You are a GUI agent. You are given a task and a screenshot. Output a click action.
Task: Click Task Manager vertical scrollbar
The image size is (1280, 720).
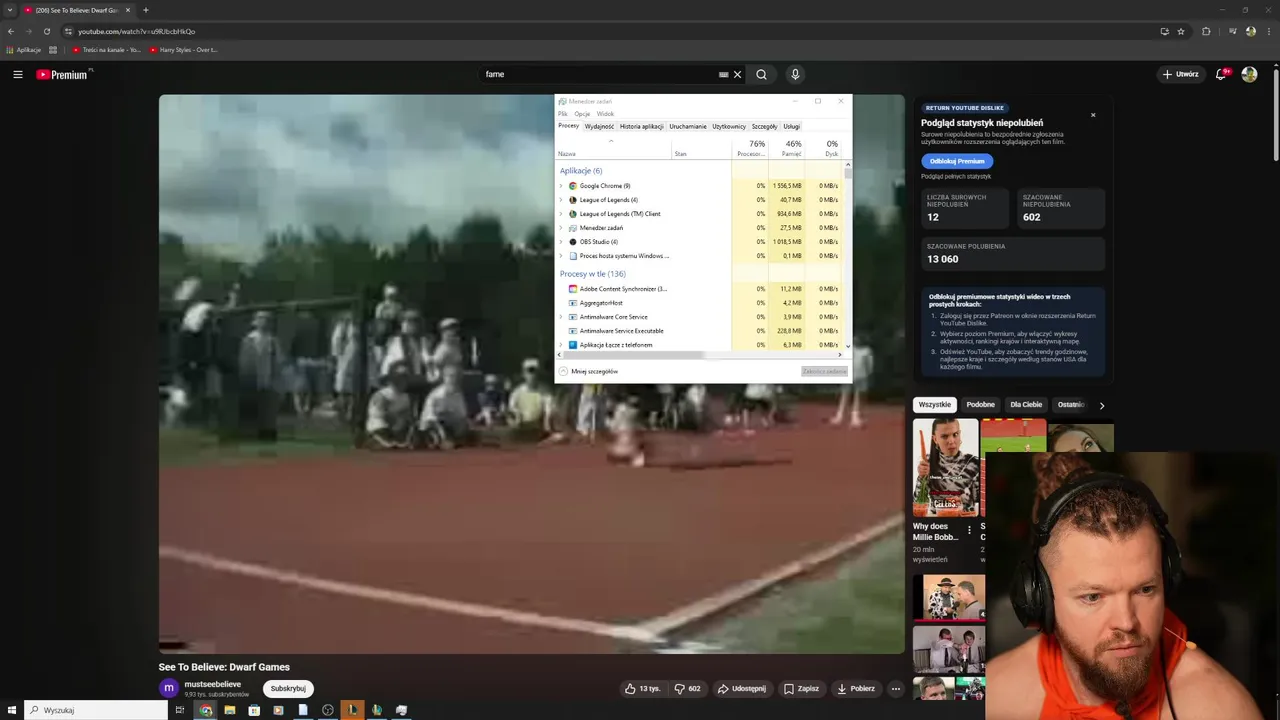coord(848,255)
